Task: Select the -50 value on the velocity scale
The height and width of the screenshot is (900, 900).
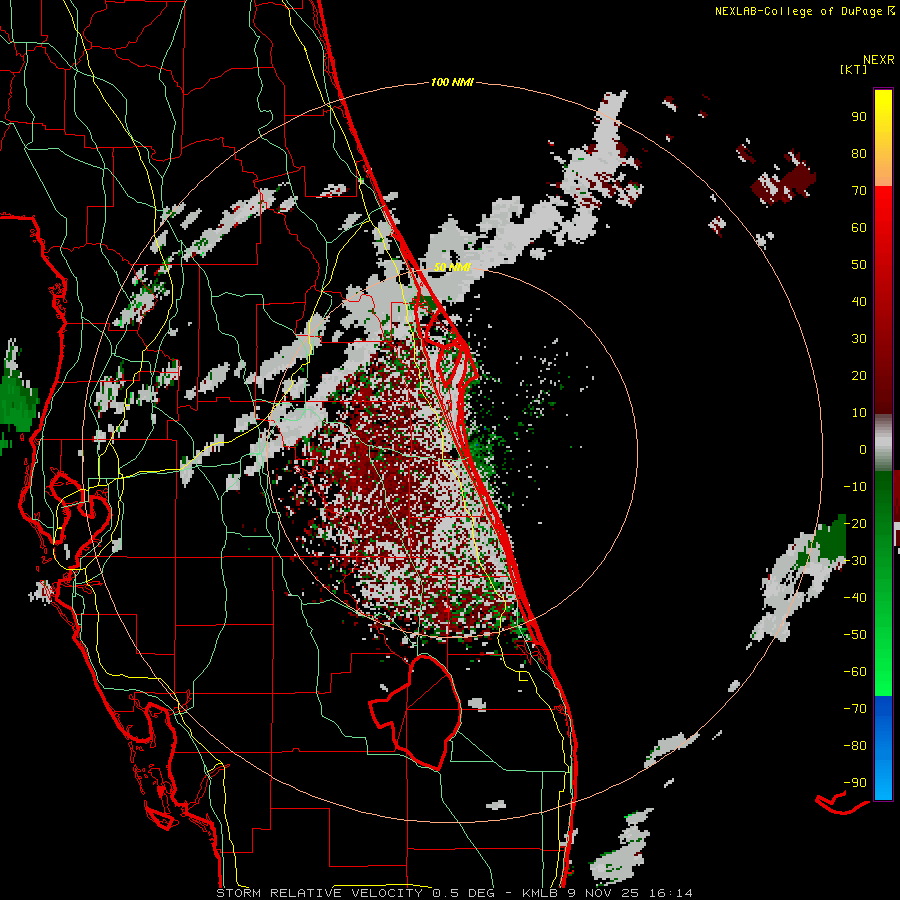Action: (855, 635)
